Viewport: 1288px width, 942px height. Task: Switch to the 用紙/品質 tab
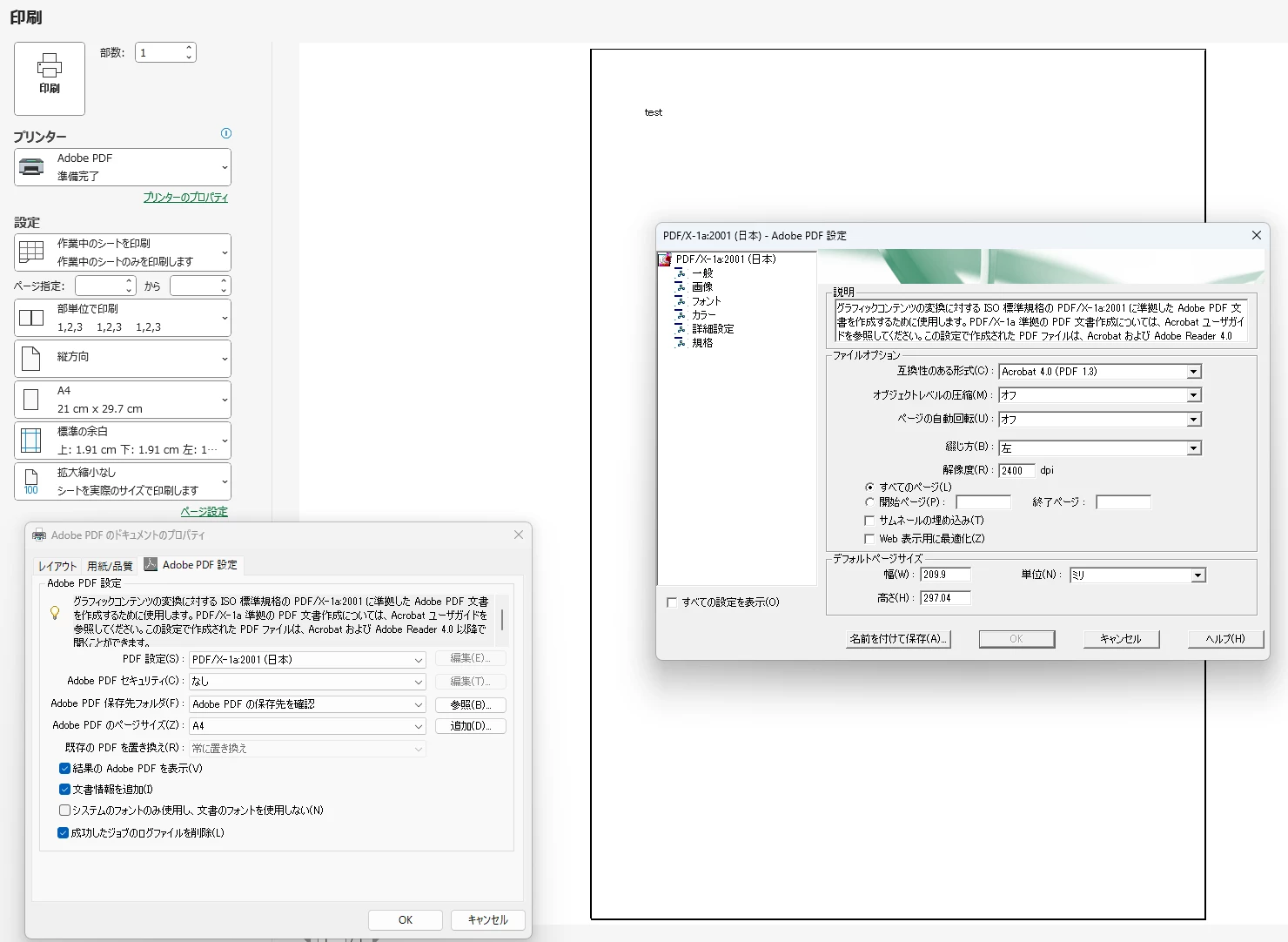110,566
